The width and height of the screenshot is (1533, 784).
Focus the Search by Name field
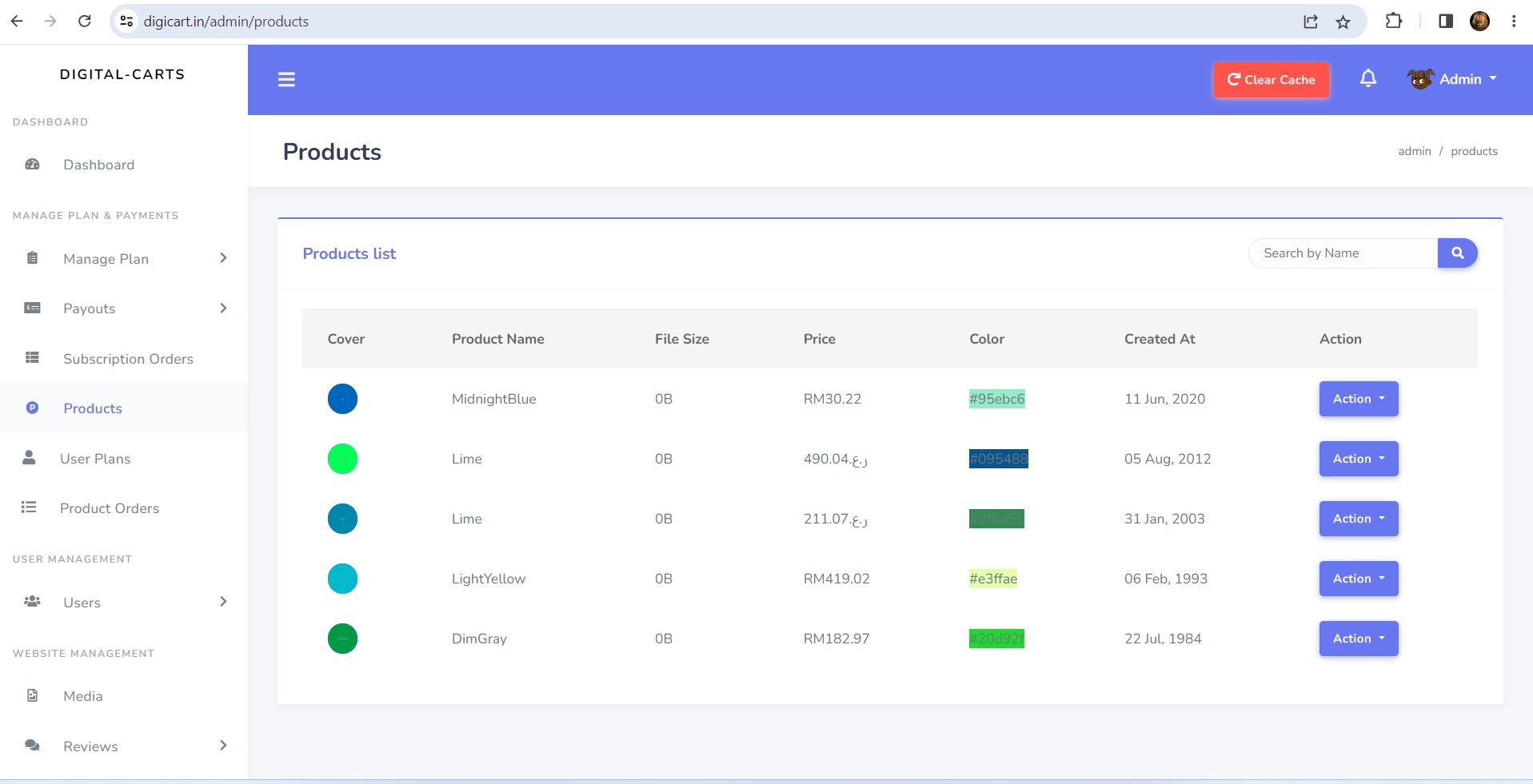pyautogui.click(x=1343, y=253)
